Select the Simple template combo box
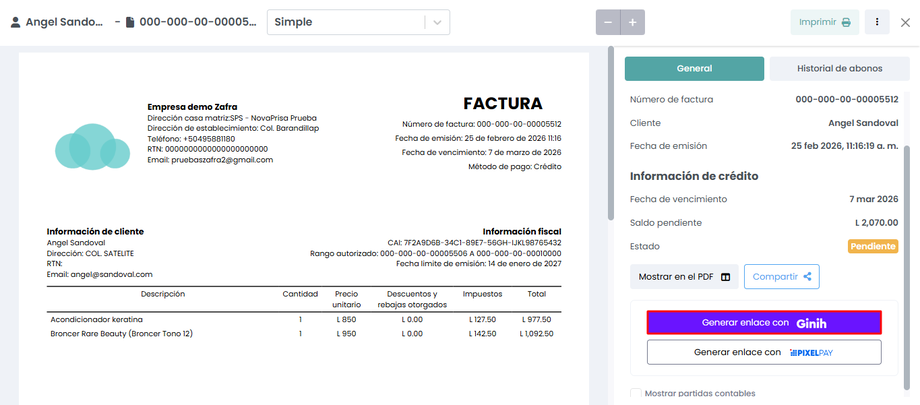 pos(358,22)
